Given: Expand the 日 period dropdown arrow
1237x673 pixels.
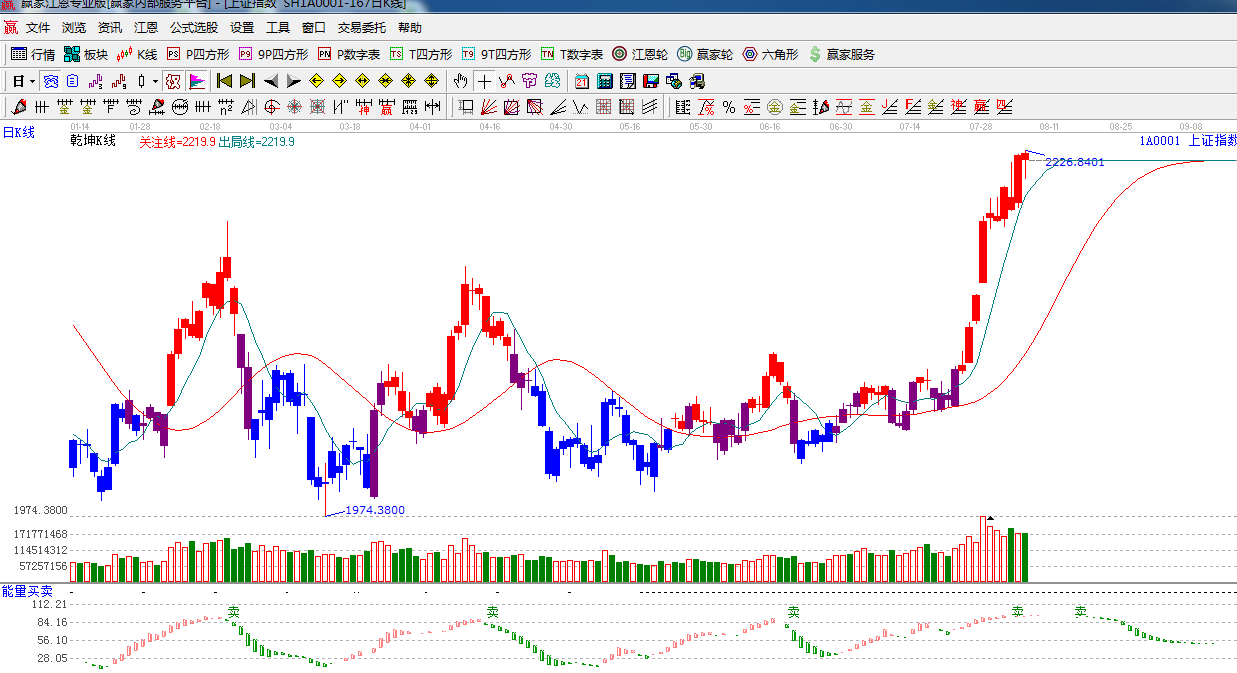Looking at the screenshot, I should [x=32, y=81].
